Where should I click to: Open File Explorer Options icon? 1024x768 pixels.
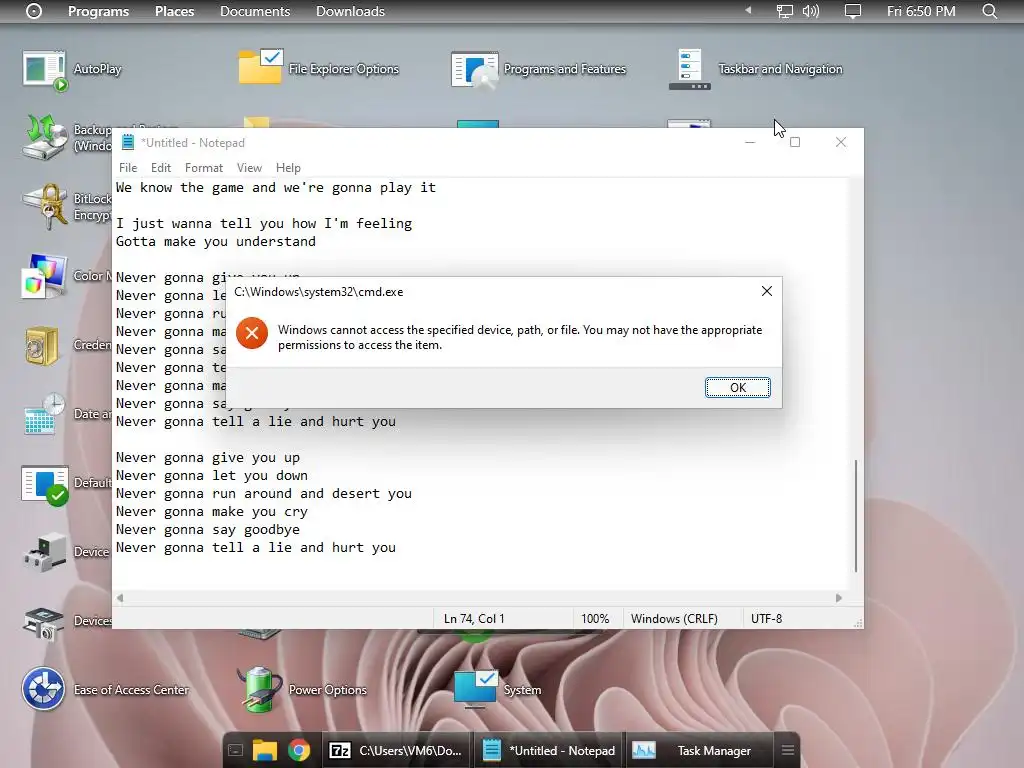[261, 67]
